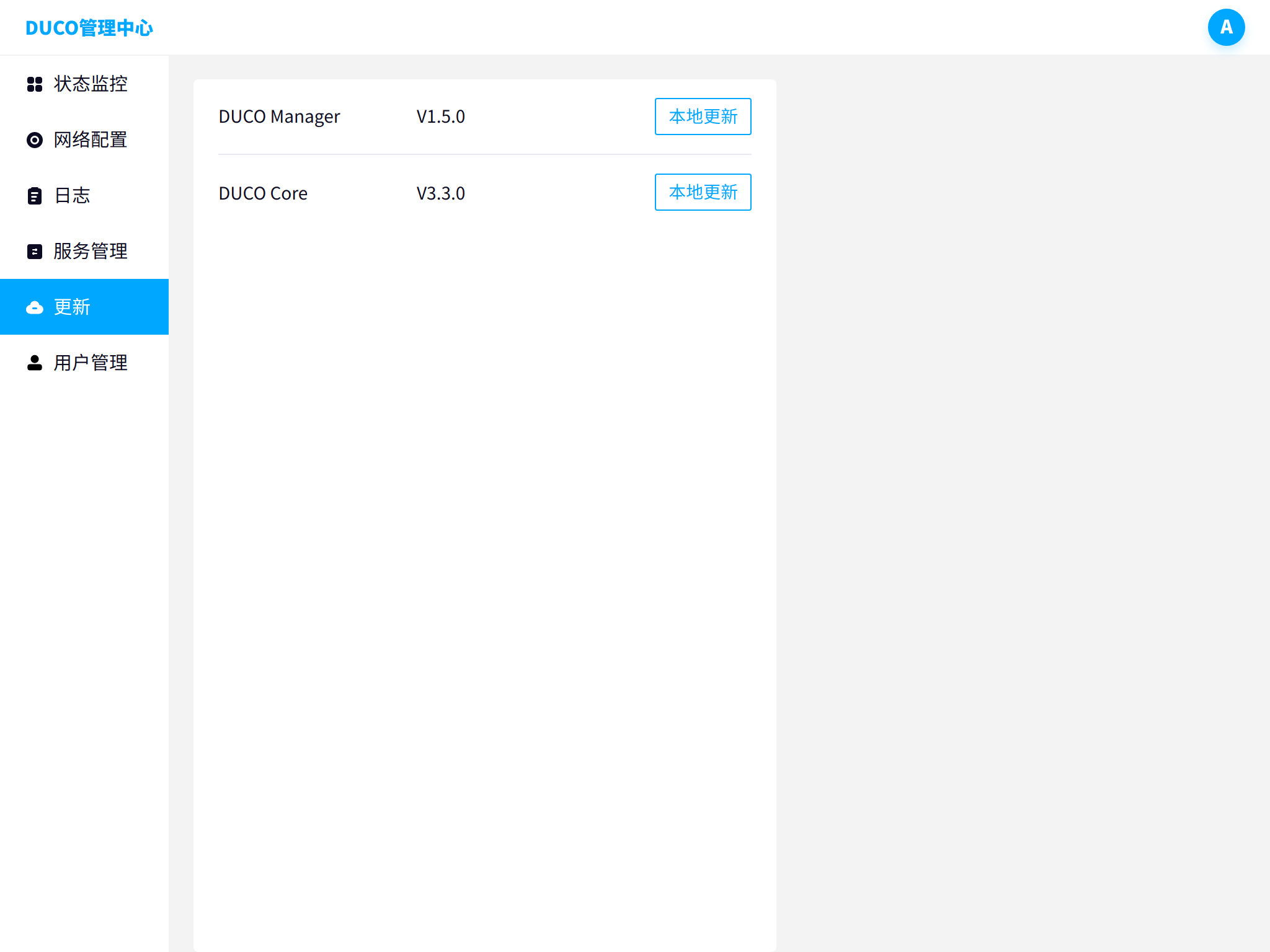Click the DUCO Manager label
Image resolution: width=1270 pixels, height=952 pixels.
pyautogui.click(x=279, y=117)
